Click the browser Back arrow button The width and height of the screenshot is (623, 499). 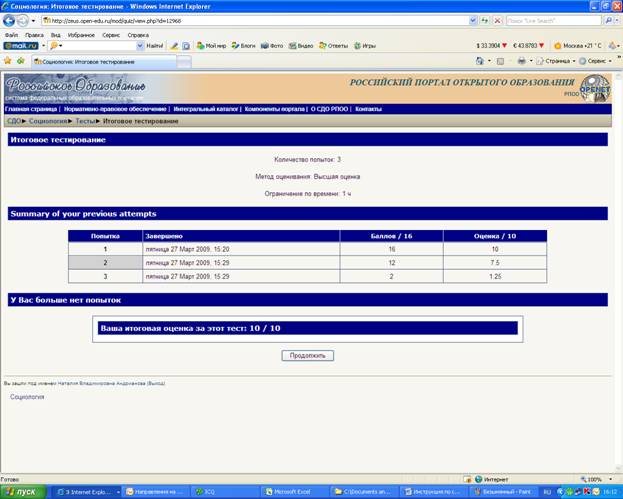tap(9, 21)
